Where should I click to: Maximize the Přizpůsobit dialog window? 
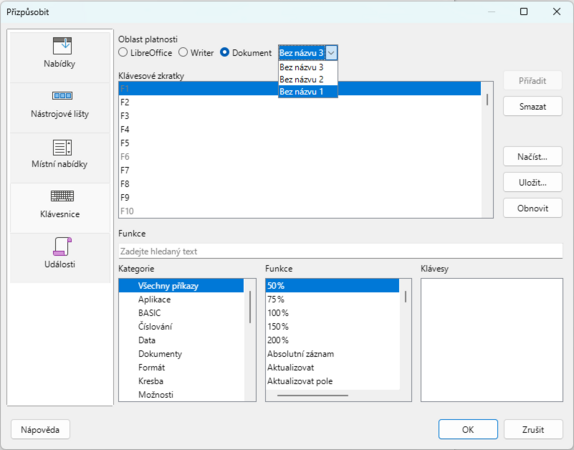point(524,12)
